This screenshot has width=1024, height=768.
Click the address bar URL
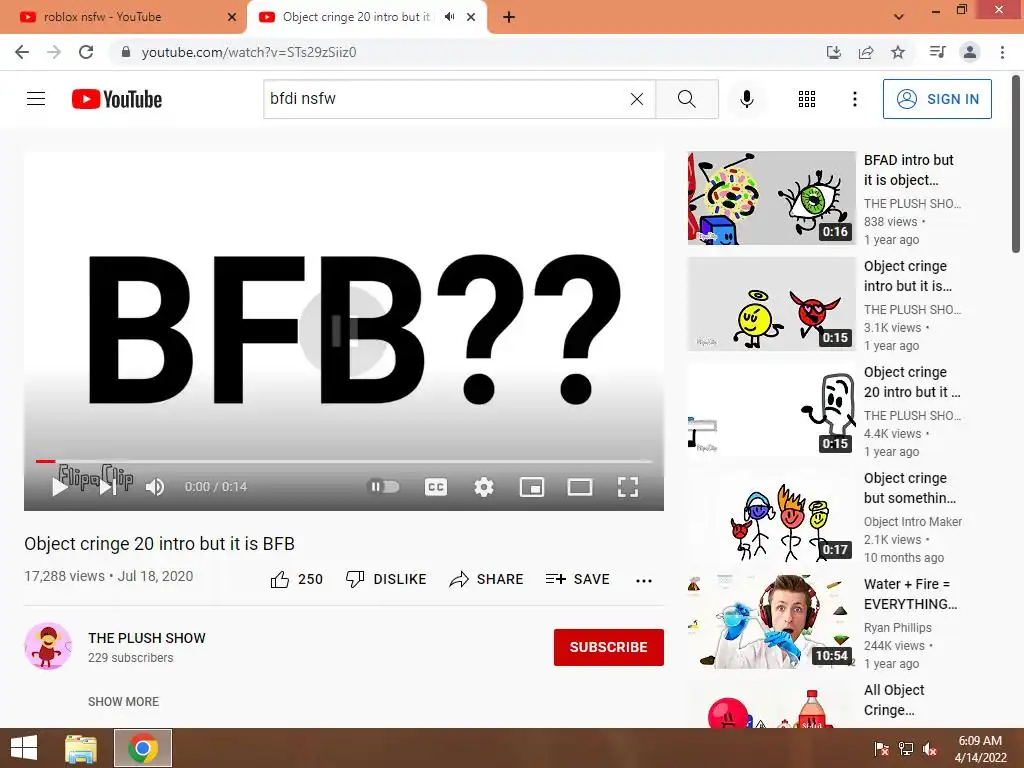pyautogui.click(x=249, y=52)
